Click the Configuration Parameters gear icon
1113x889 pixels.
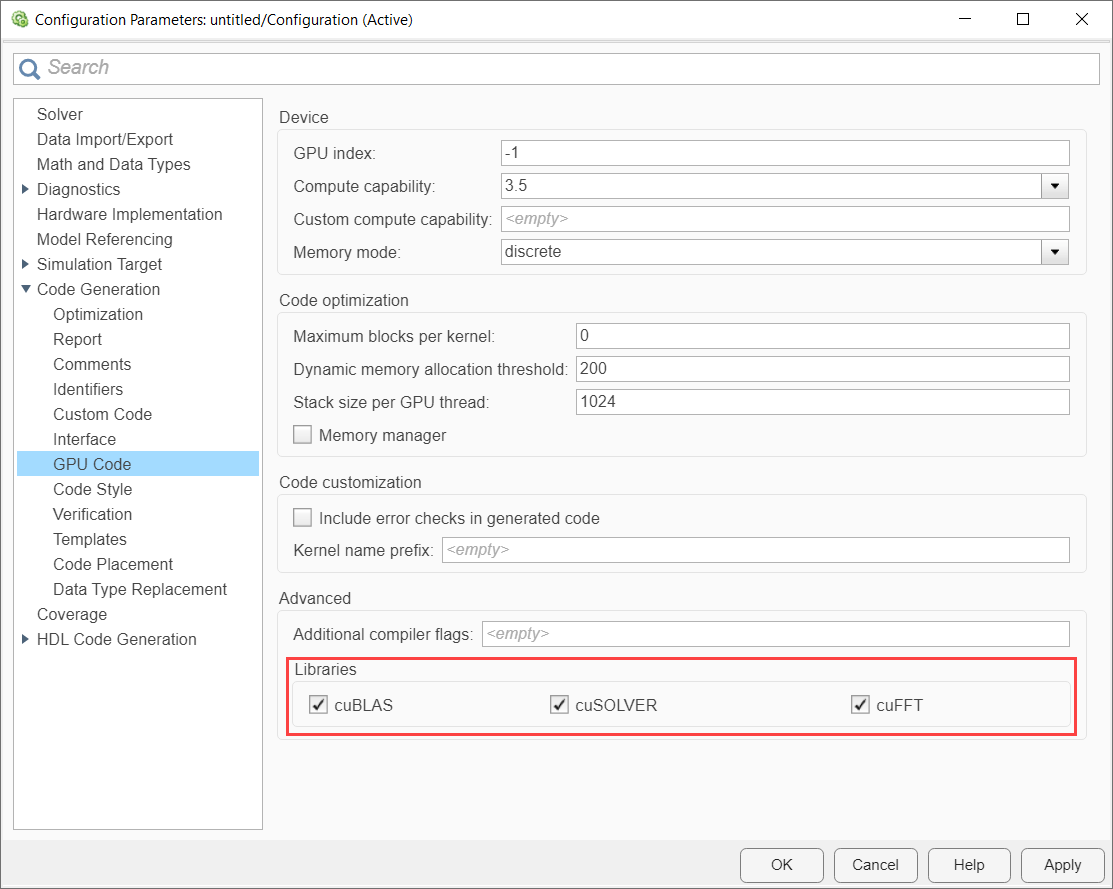(x=19, y=19)
